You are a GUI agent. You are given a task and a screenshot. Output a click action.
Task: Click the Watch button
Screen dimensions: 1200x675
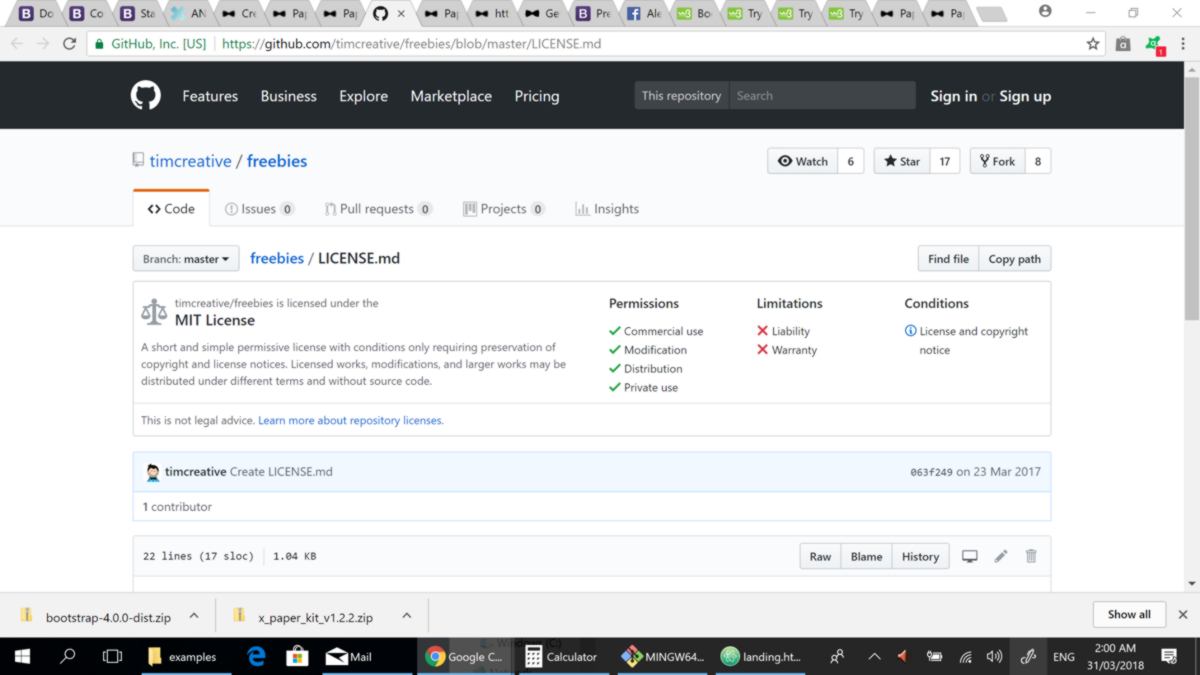(x=803, y=161)
